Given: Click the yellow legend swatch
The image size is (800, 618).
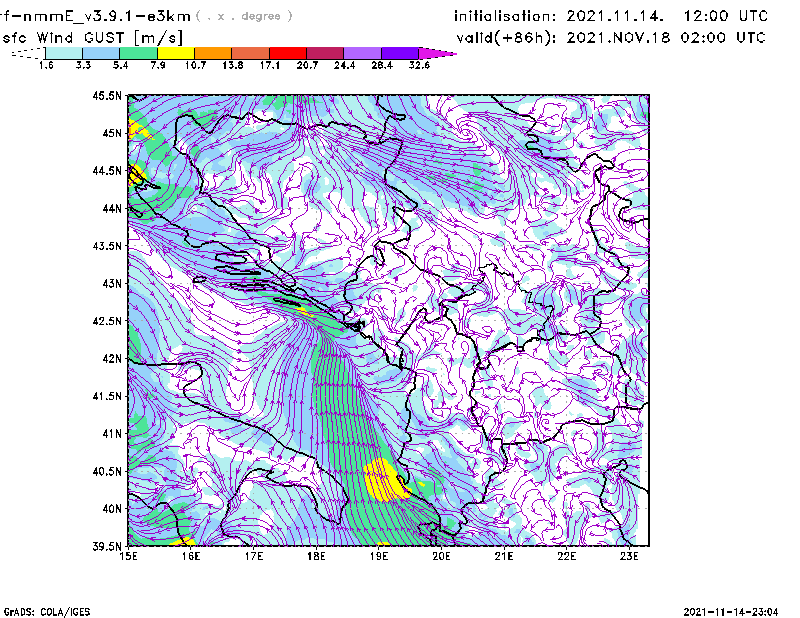Looking at the screenshot, I should point(176,53).
